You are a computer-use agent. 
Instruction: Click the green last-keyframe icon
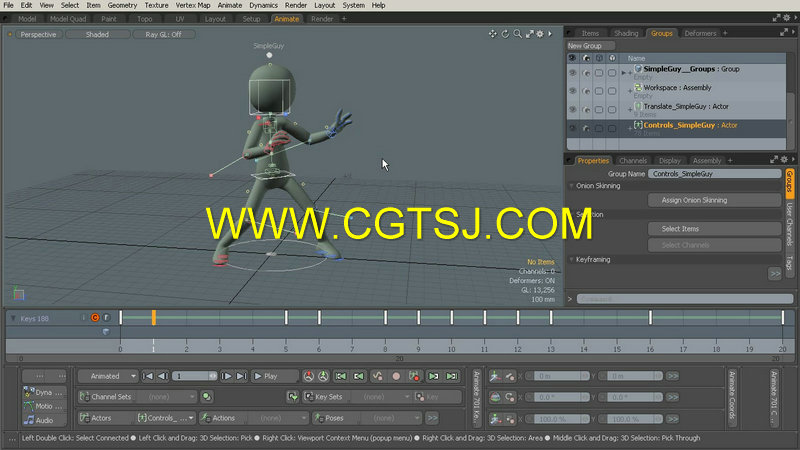pyautogui.click(x=452, y=377)
